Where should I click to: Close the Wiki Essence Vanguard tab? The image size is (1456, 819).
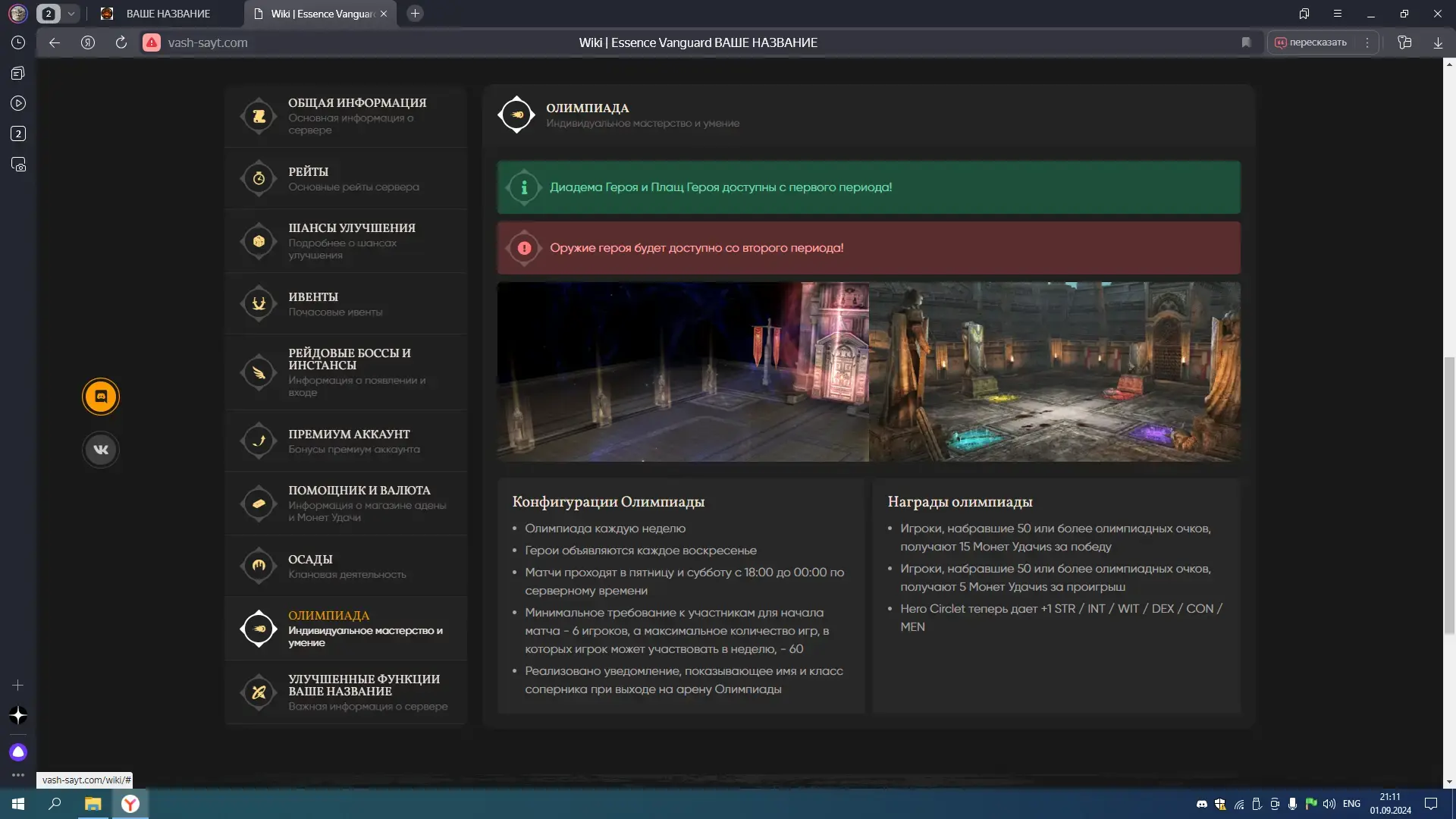click(x=384, y=14)
